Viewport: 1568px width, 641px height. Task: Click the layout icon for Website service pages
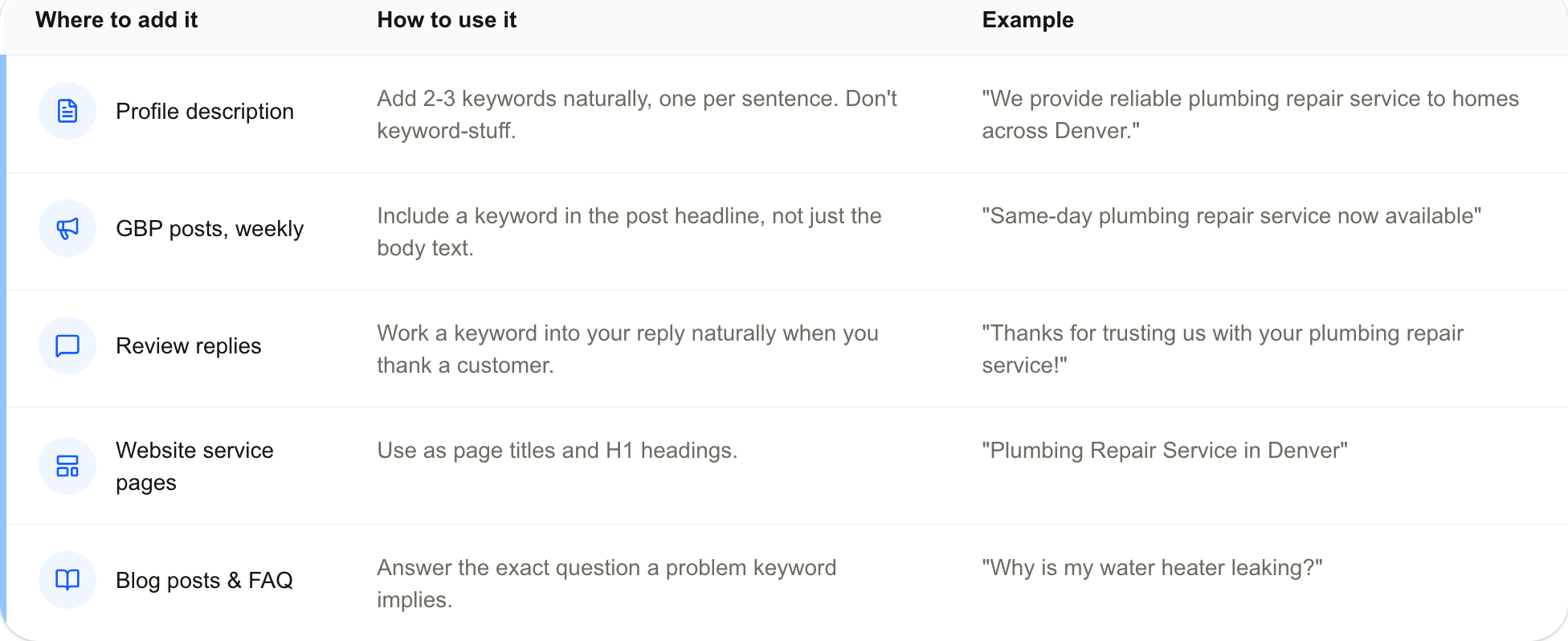point(67,466)
